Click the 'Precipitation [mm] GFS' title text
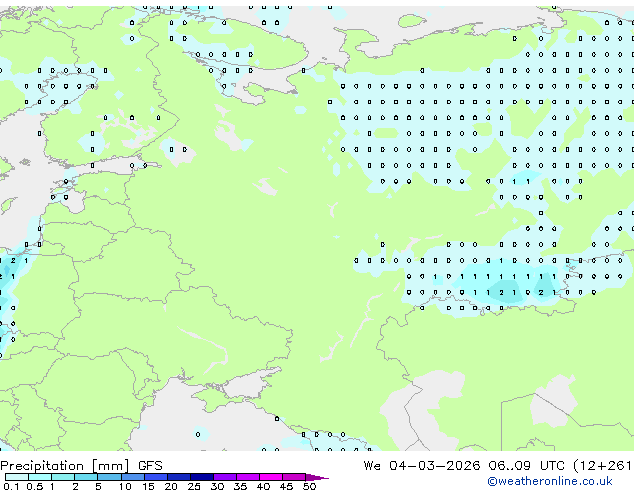 tap(81, 466)
